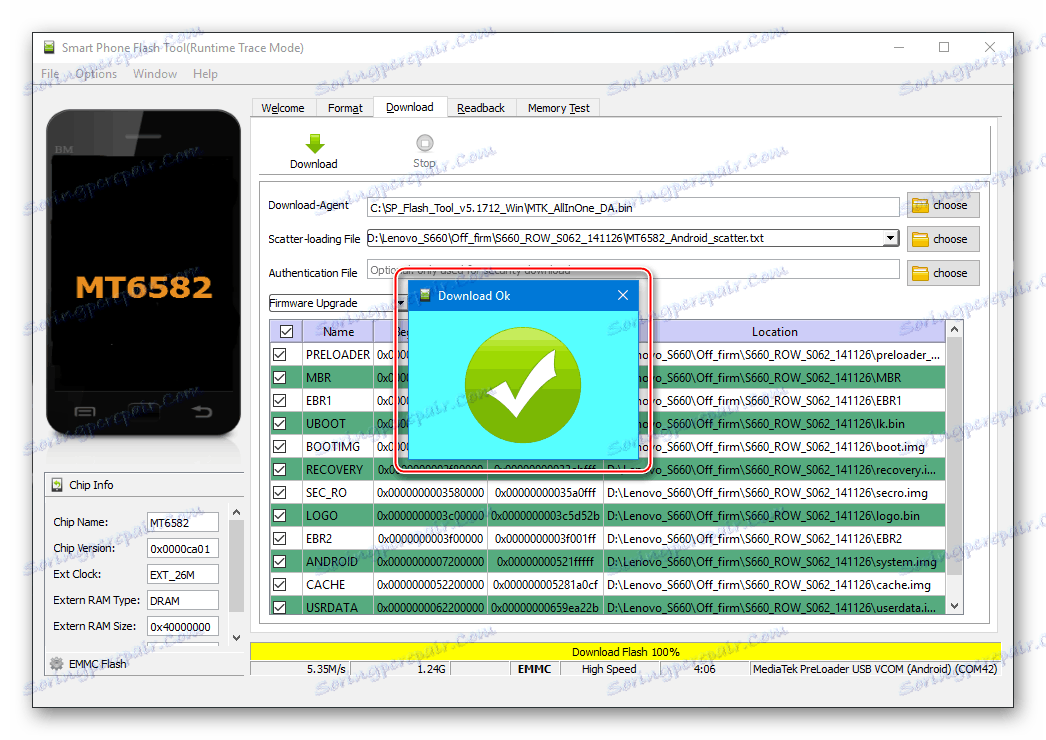Click the EMMC Flash icon at bottom left
This screenshot has width=1046, height=740.
(57, 663)
